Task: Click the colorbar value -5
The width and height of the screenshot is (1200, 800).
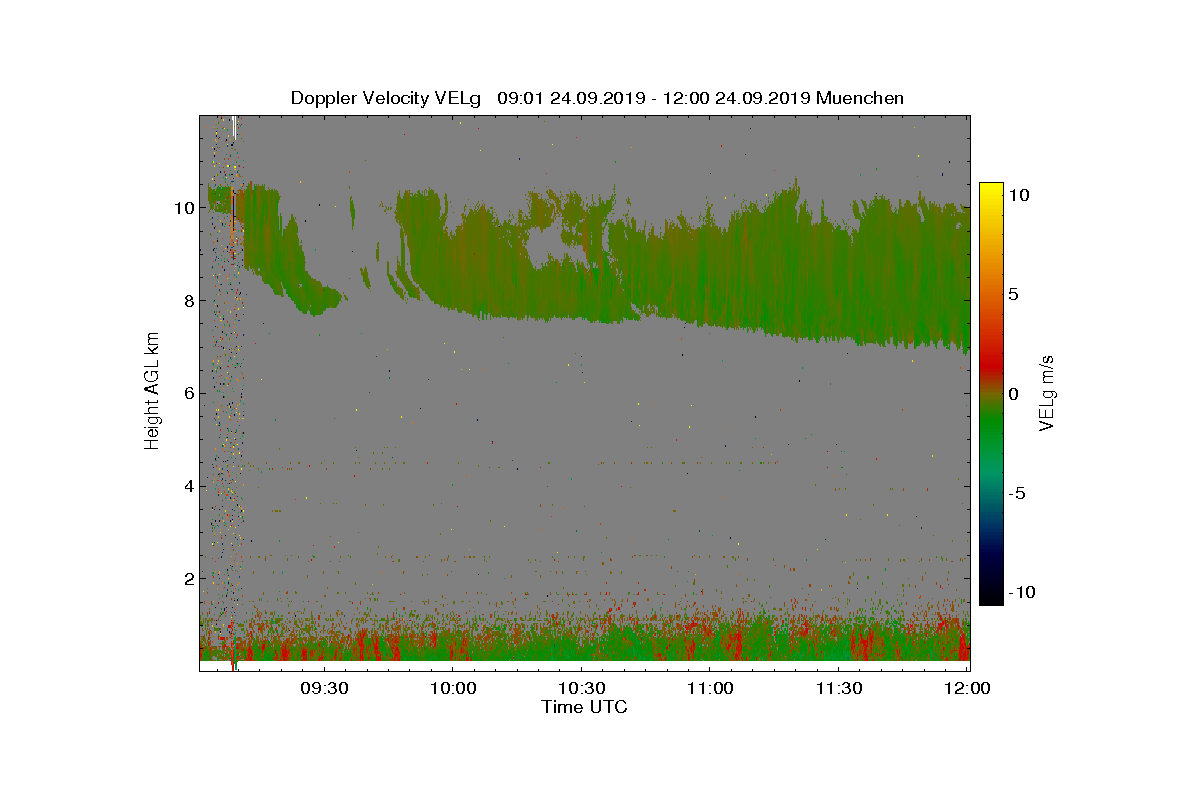Action: (1016, 493)
